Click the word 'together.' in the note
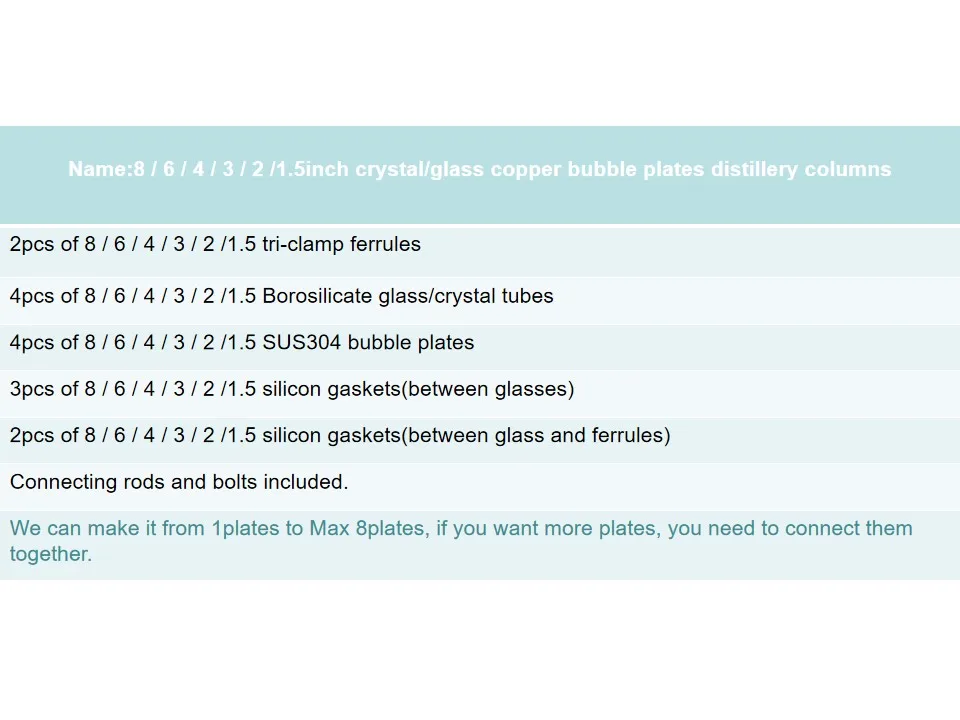The image size is (960, 720). tap(51, 554)
